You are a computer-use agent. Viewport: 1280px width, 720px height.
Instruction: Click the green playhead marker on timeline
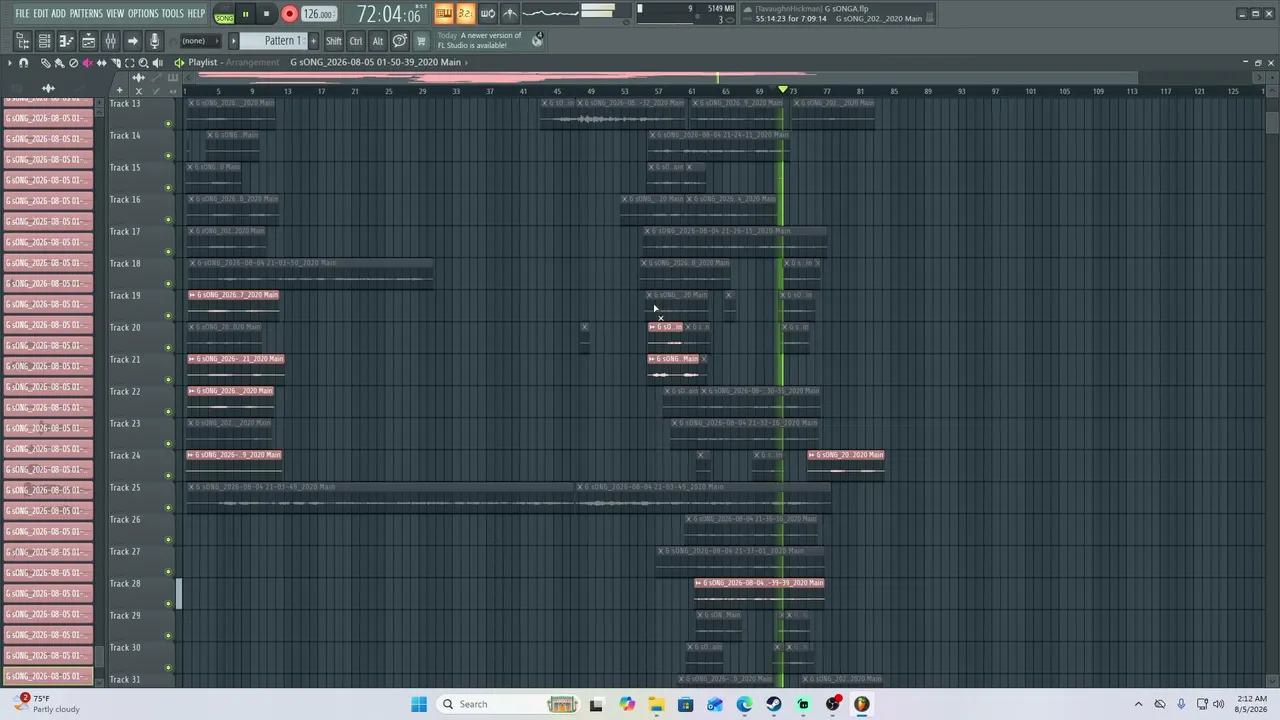coord(783,90)
